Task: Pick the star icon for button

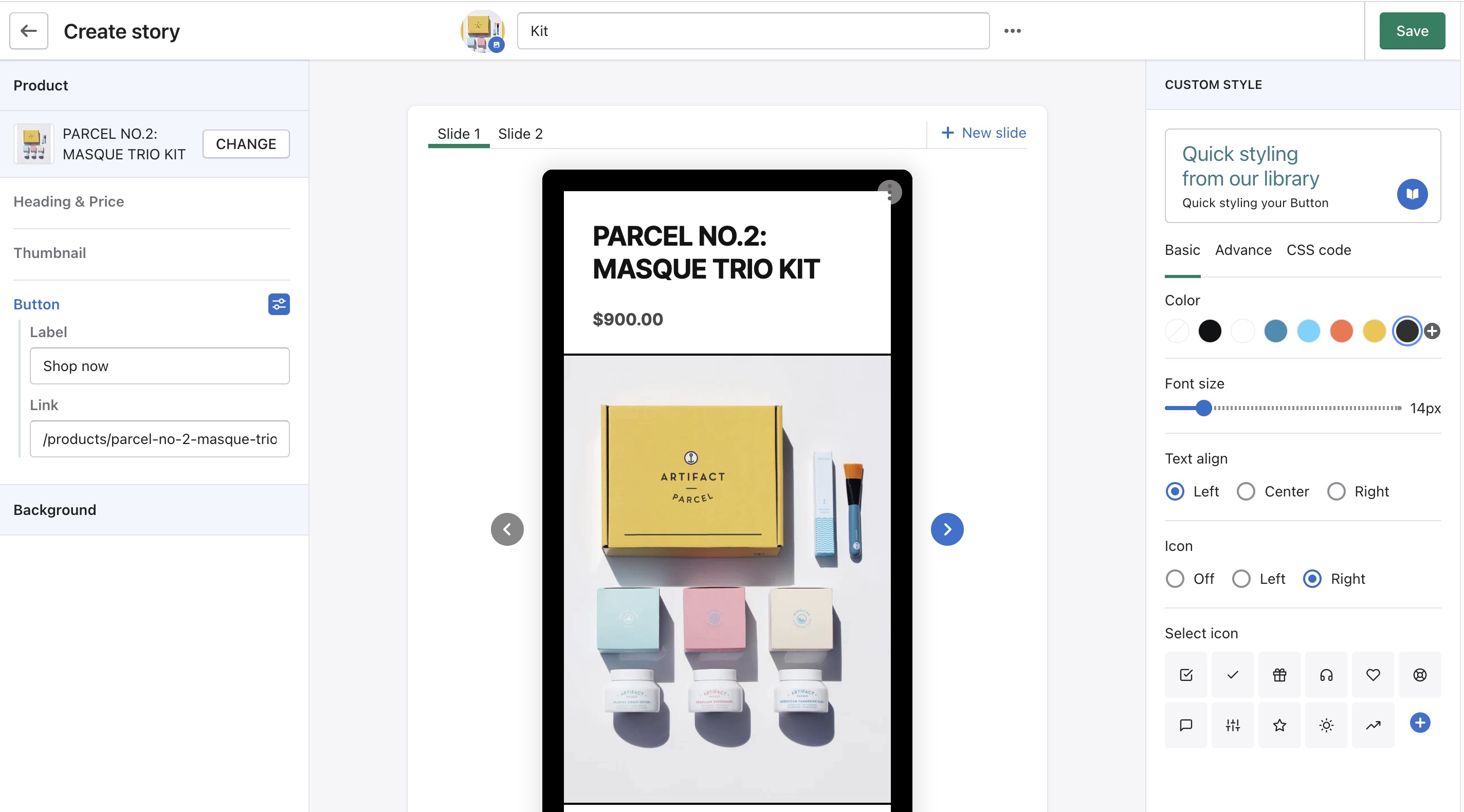Action: (x=1279, y=725)
